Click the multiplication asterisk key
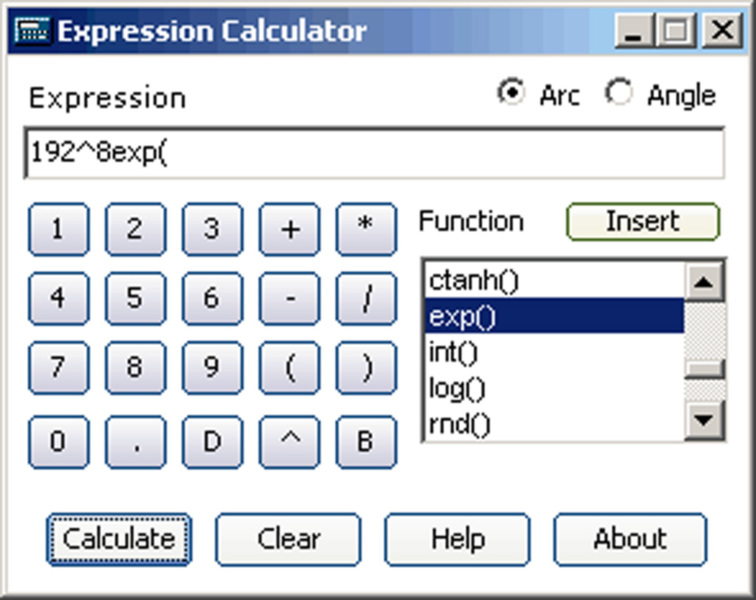 pos(366,229)
